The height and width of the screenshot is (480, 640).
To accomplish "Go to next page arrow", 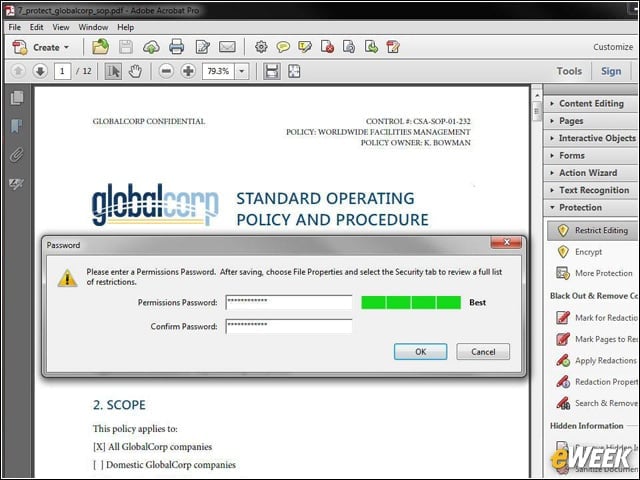I will pos(40,71).
